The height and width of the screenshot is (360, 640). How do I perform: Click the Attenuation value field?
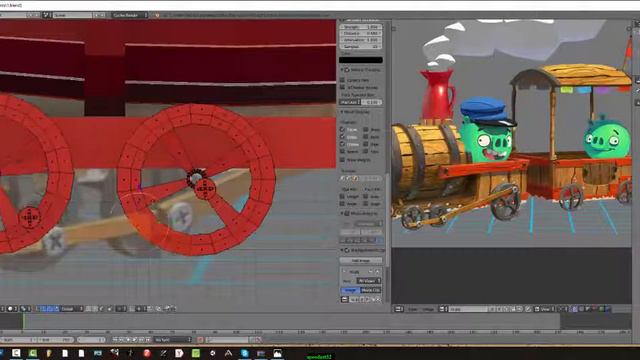coord(361,40)
